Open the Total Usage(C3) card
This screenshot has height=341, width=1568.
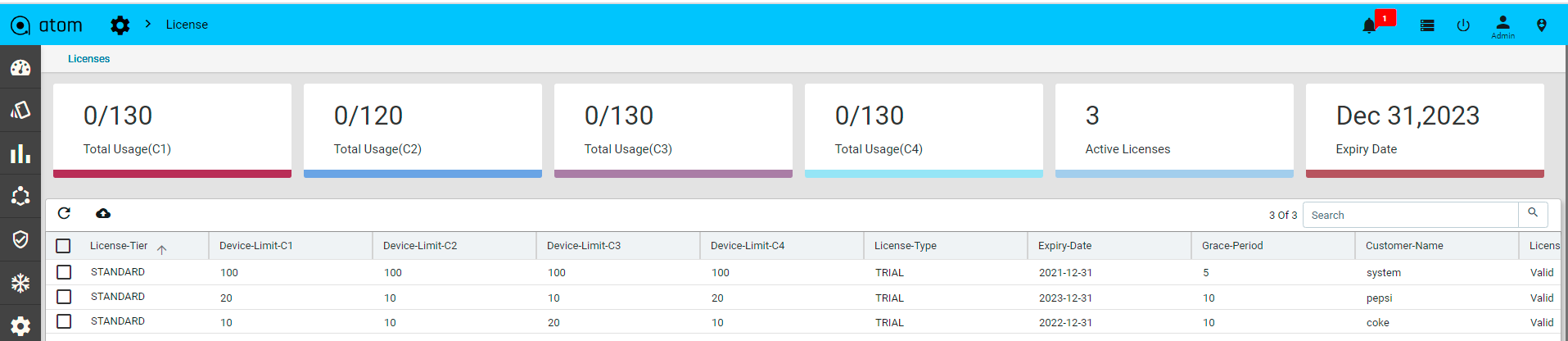pos(673,130)
